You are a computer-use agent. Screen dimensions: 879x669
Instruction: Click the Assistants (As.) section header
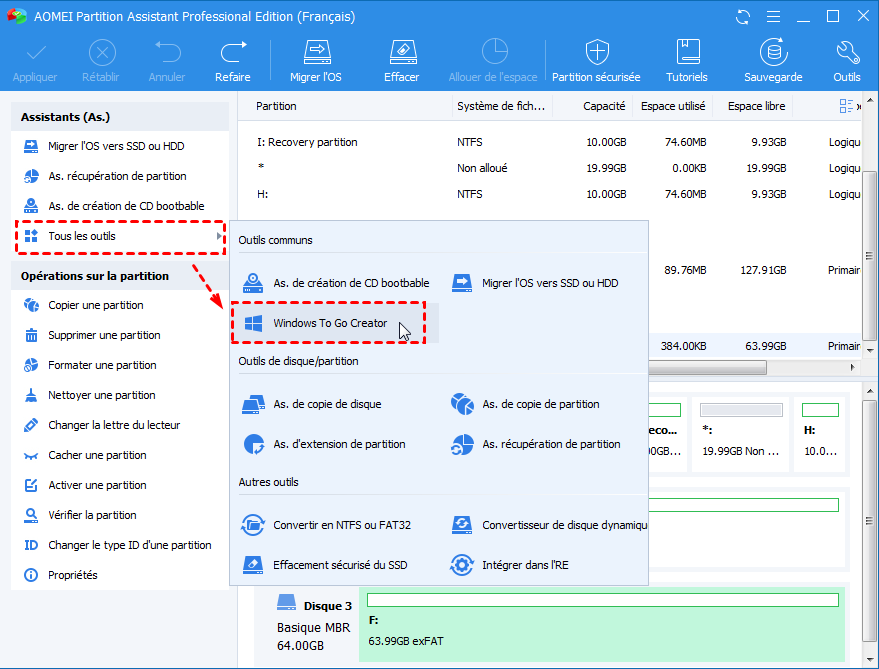[x=119, y=117]
